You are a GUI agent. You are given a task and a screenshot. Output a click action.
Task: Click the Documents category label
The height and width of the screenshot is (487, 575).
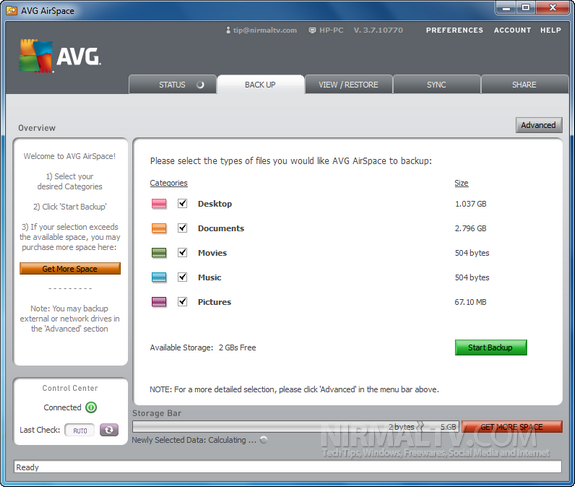coord(221,228)
